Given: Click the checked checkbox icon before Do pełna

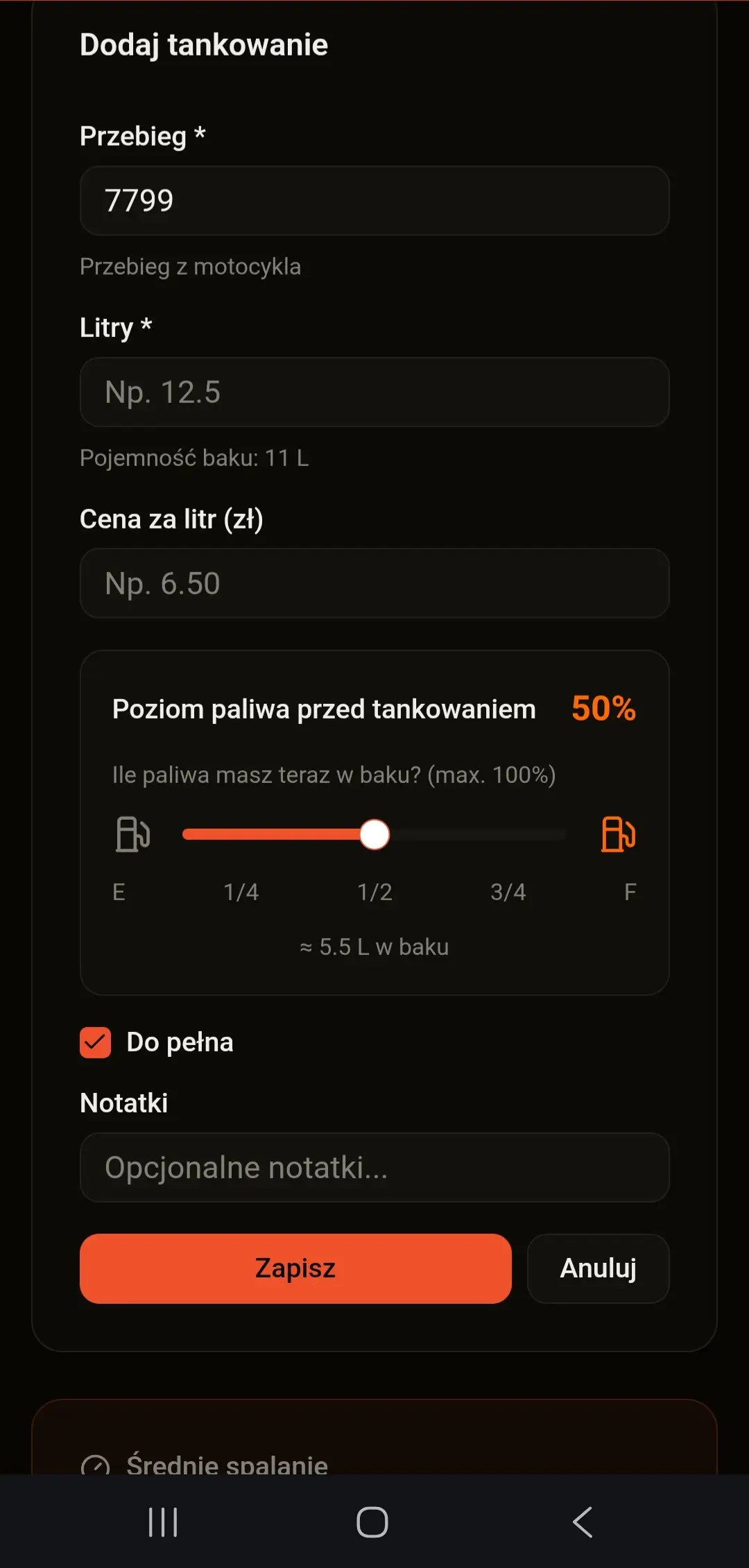Looking at the screenshot, I should 95,1042.
